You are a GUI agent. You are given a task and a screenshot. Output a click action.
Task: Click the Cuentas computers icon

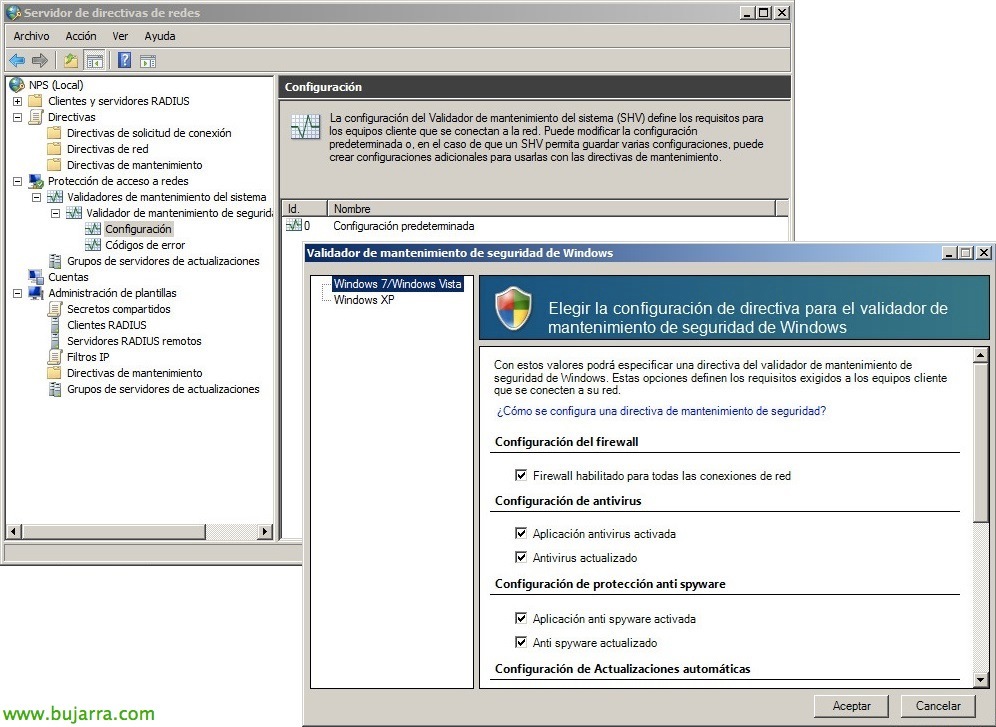[36, 277]
